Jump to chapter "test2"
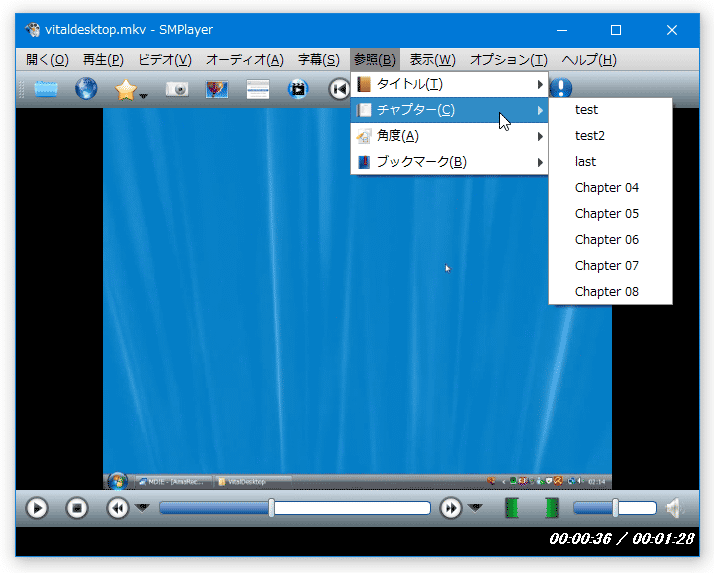Screen dimensions: 714x573 [611, 136]
